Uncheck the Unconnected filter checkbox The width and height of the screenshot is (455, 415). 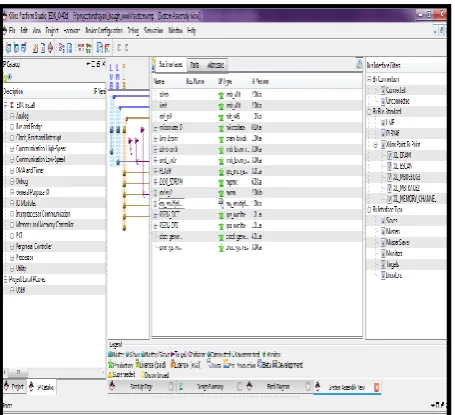click(383, 101)
